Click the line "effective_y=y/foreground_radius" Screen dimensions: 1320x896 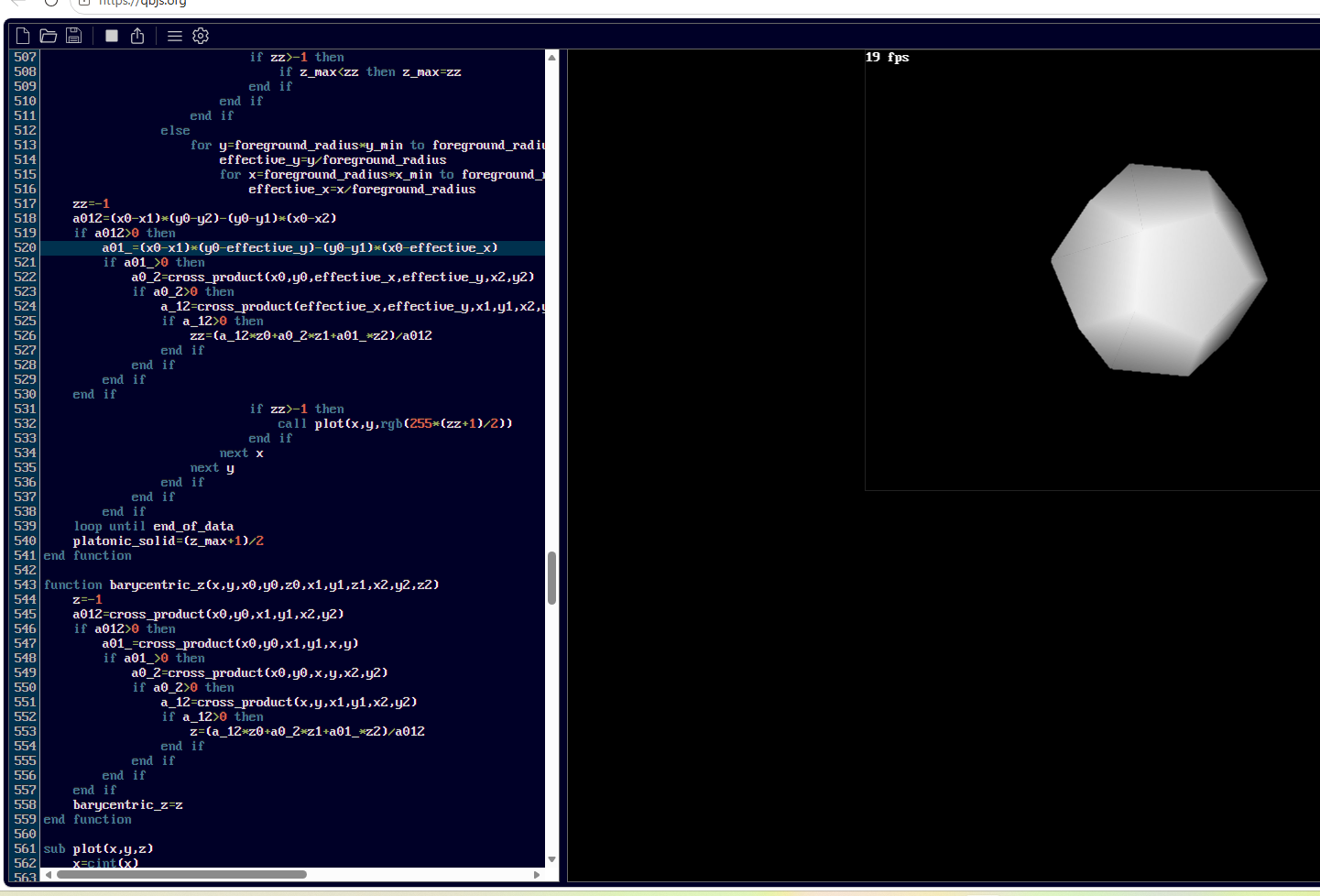click(x=333, y=159)
